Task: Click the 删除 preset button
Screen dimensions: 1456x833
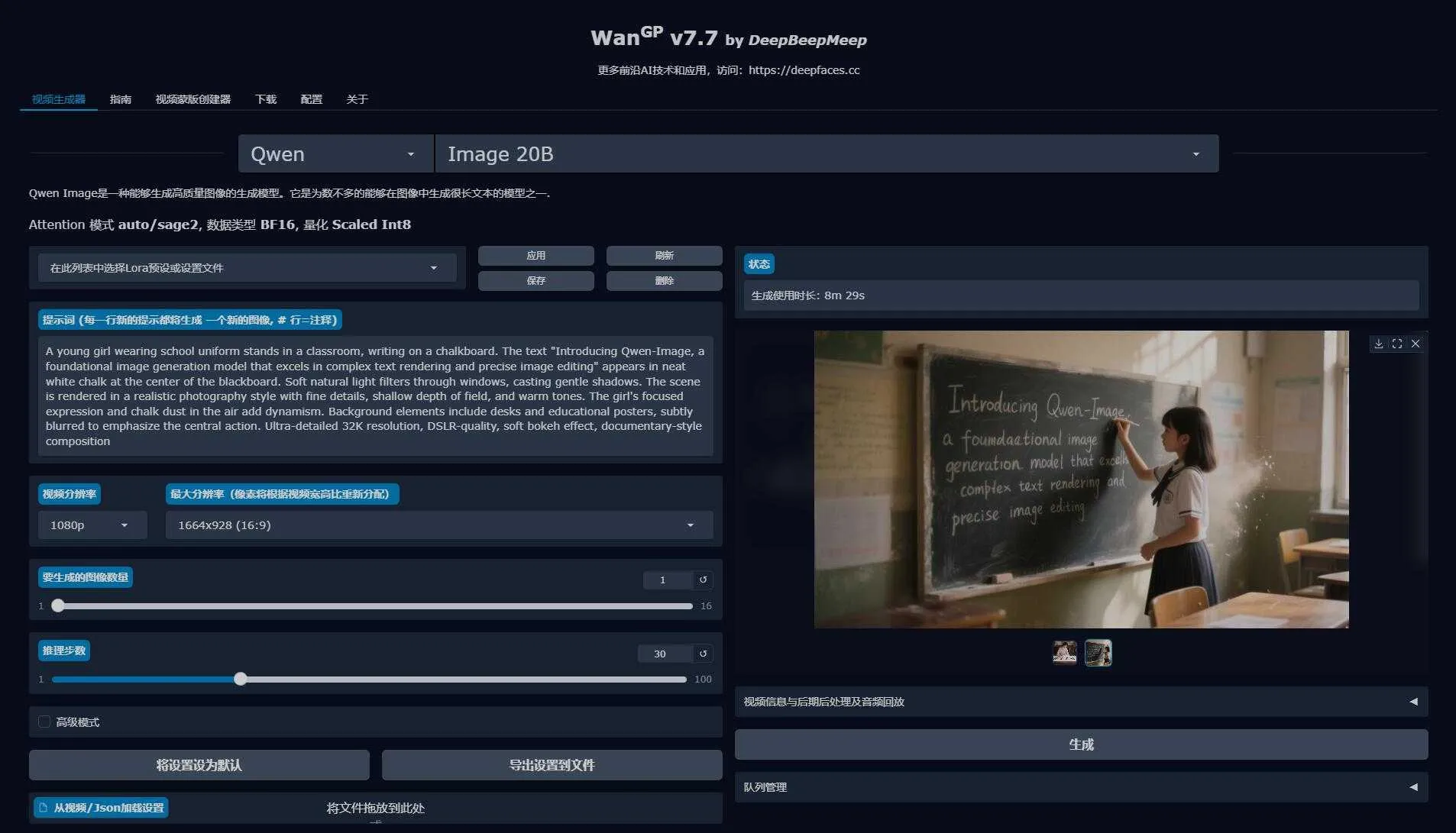Action: [x=664, y=281]
